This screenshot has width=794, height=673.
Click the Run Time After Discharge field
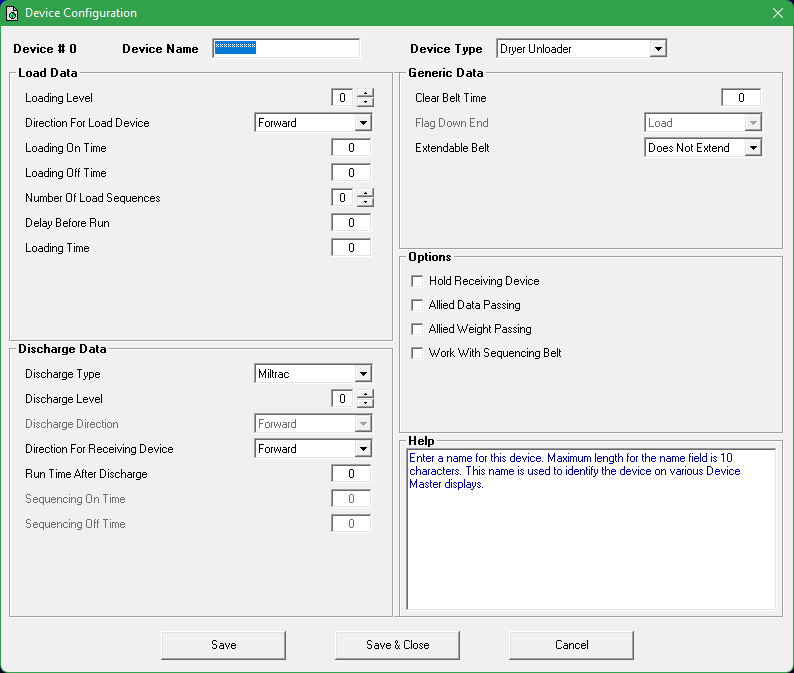tap(351, 474)
